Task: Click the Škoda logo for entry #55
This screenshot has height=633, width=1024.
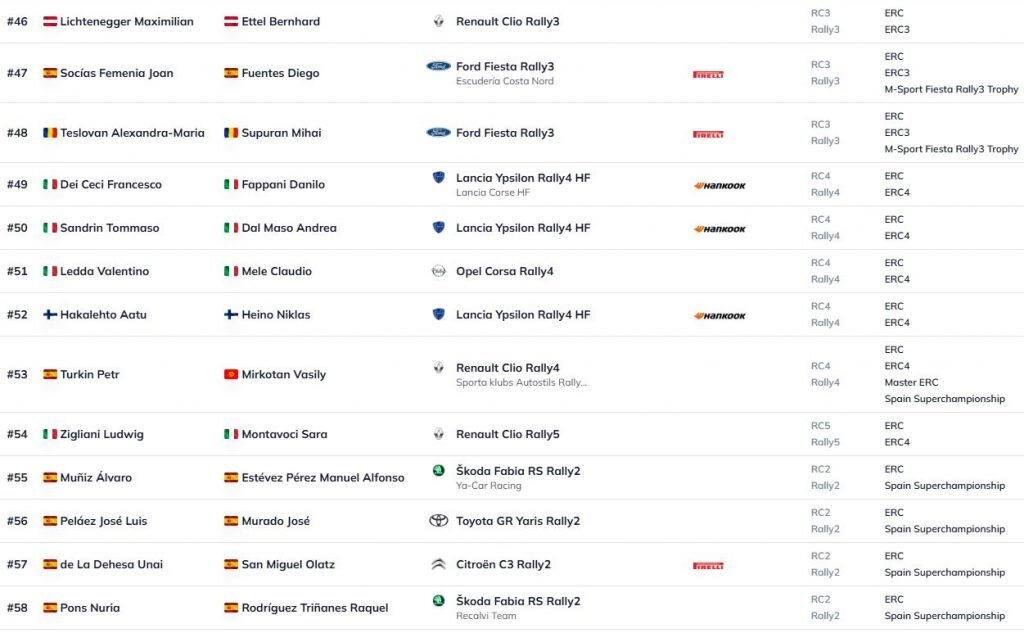Action: tap(438, 471)
